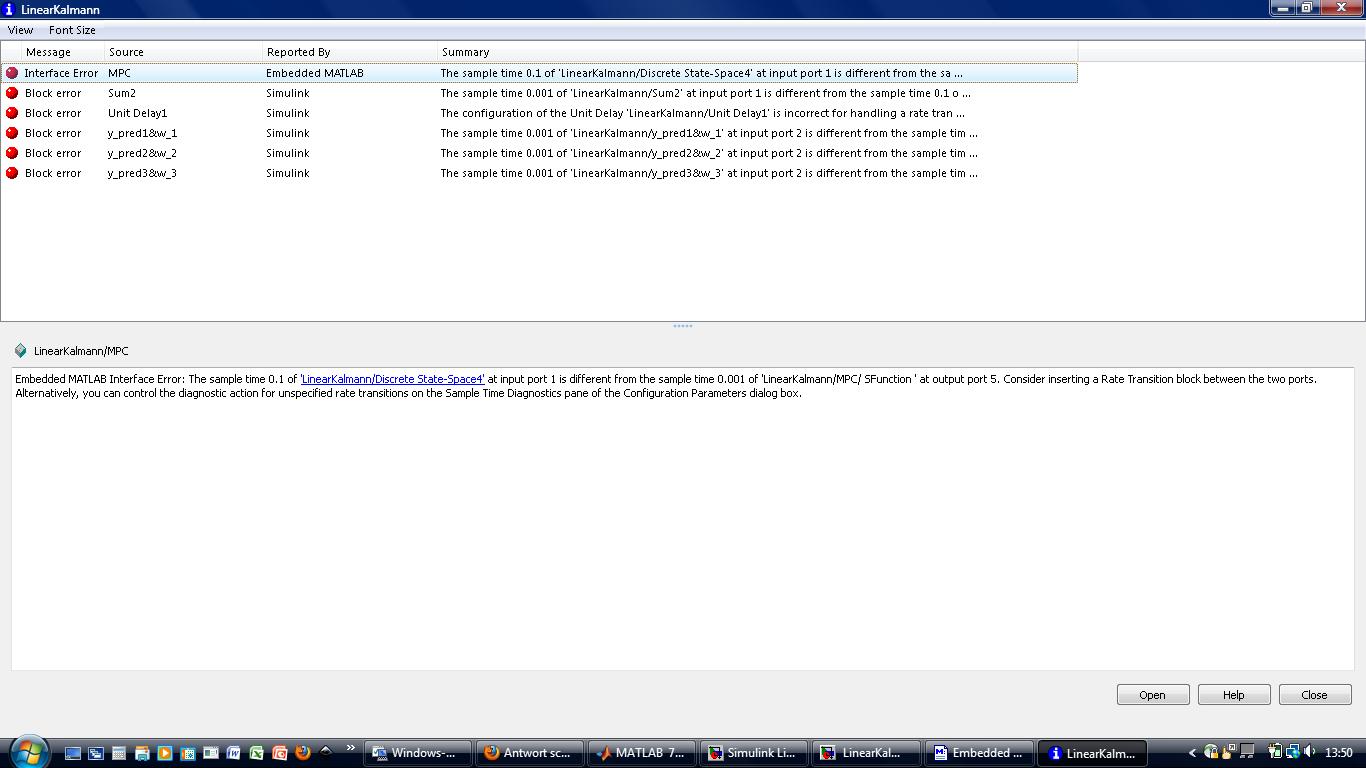
Task: Sort the list by the Source column header
Action: (126, 52)
